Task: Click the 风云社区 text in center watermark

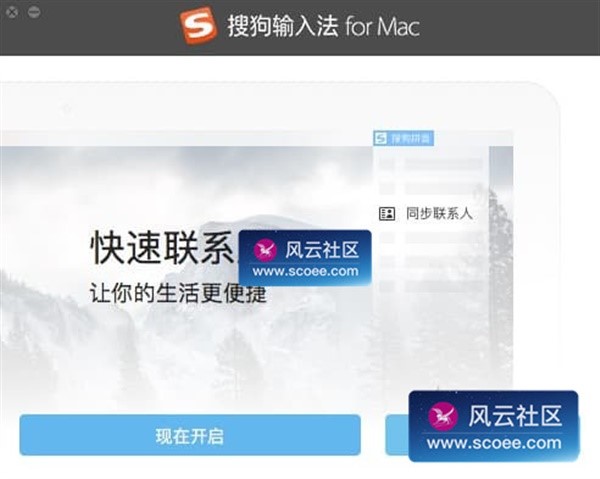Action: point(322,250)
